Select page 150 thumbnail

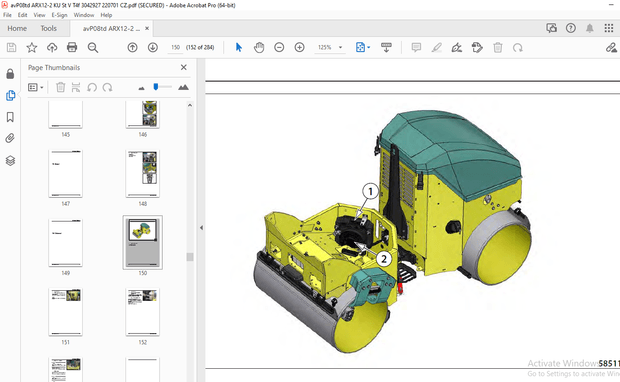click(143, 242)
